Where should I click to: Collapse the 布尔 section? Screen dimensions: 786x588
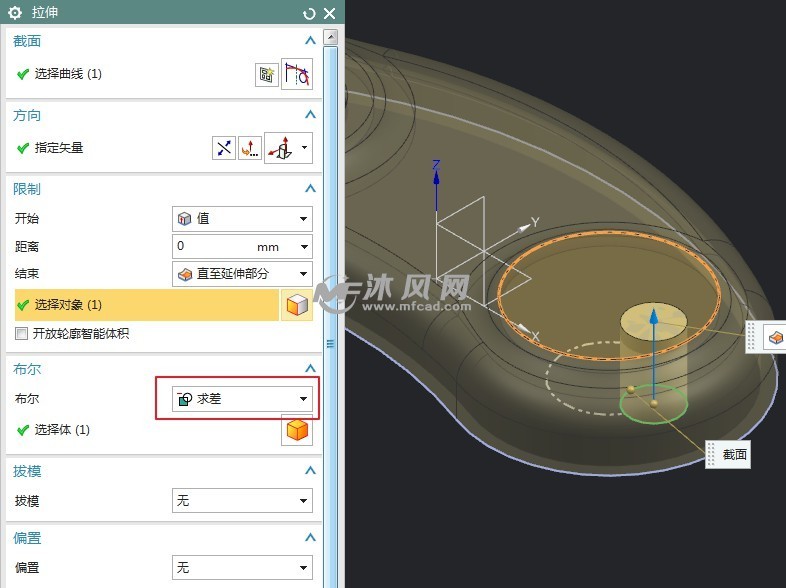pos(310,368)
